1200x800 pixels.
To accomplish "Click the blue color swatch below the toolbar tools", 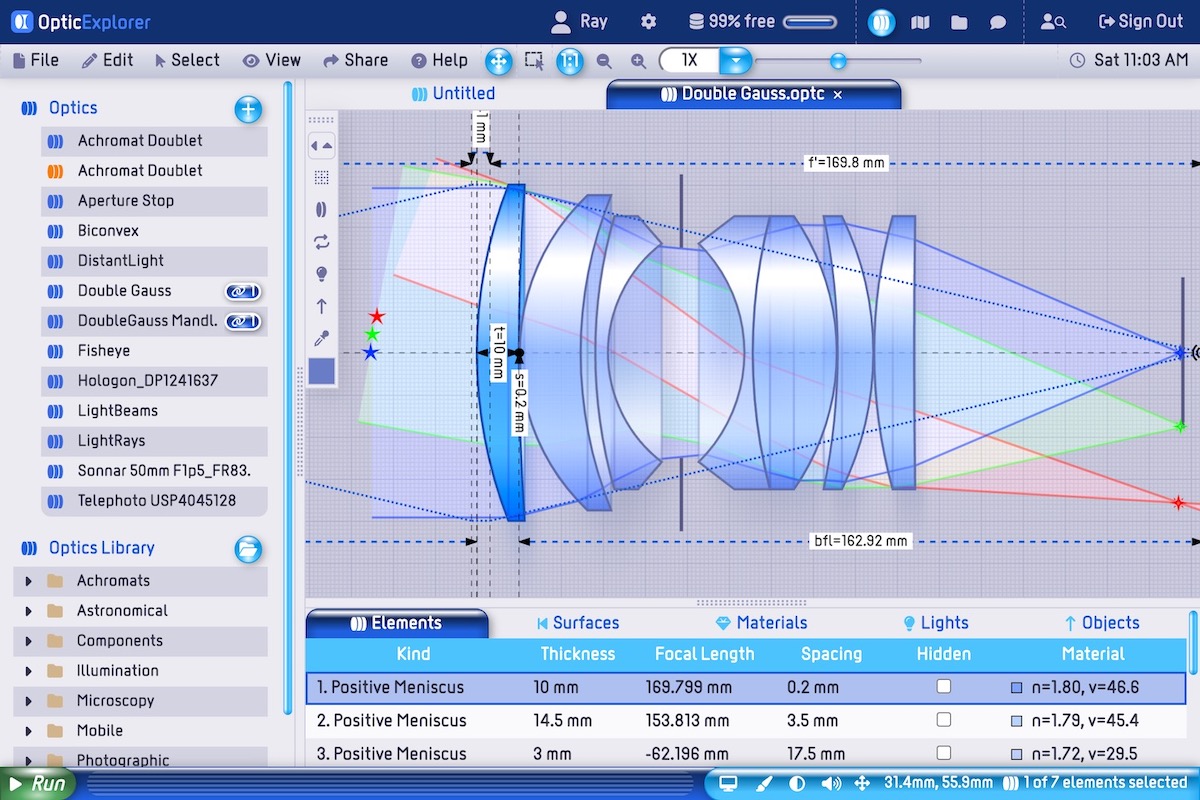I will (321, 370).
